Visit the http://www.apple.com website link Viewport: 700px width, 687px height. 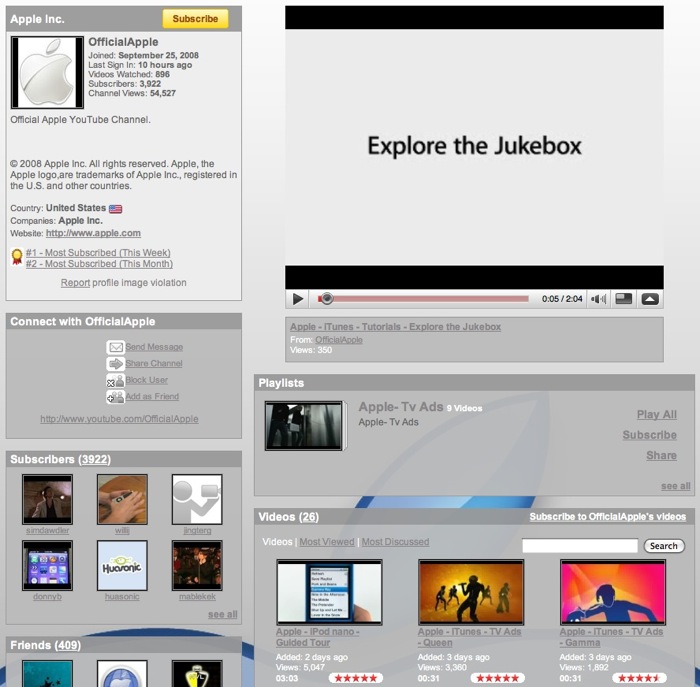pyautogui.click(x=93, y=233)
